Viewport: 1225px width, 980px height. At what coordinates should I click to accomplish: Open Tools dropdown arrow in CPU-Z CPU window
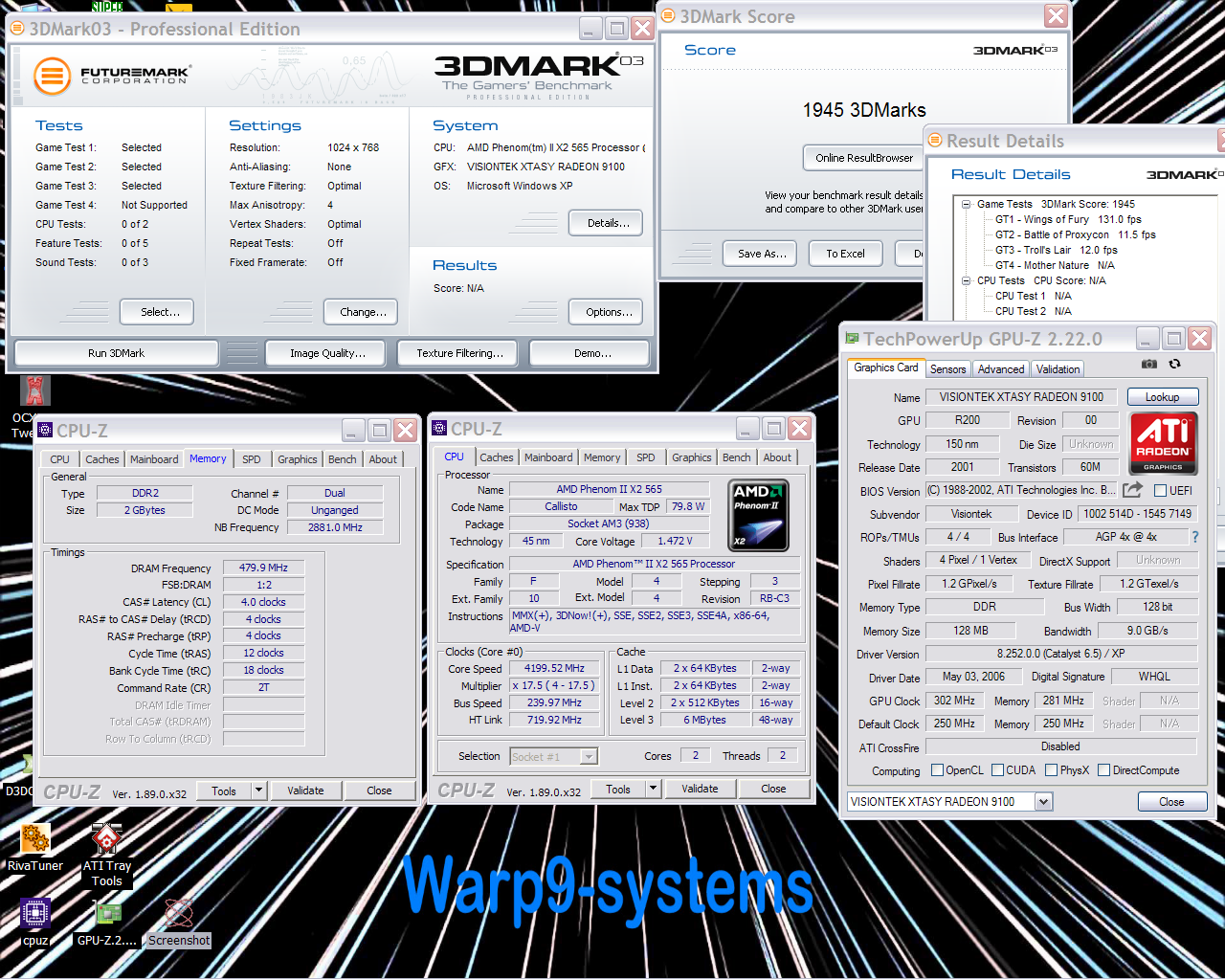pos(653,789)
